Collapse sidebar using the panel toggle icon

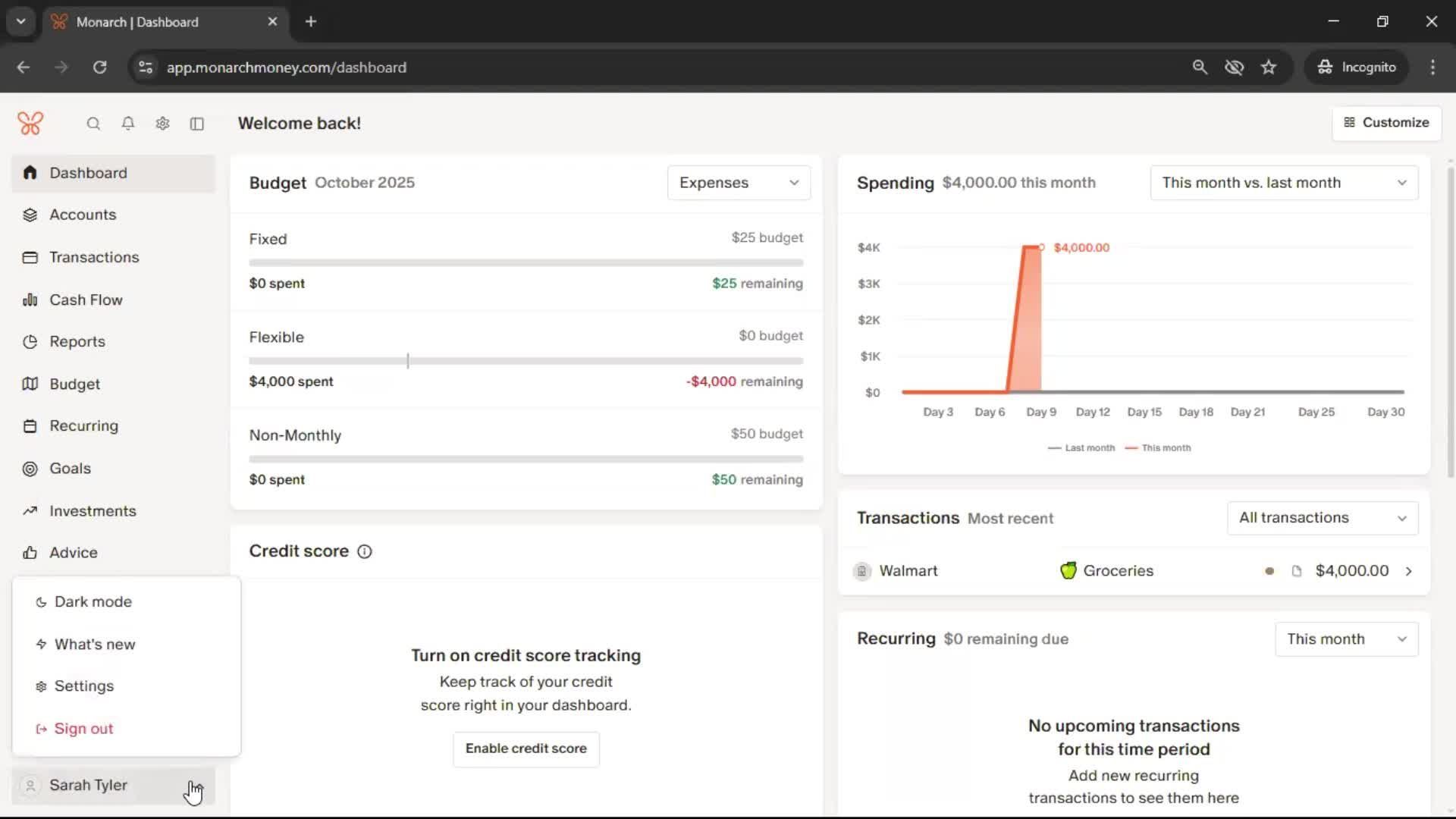(x=197, y=124)
